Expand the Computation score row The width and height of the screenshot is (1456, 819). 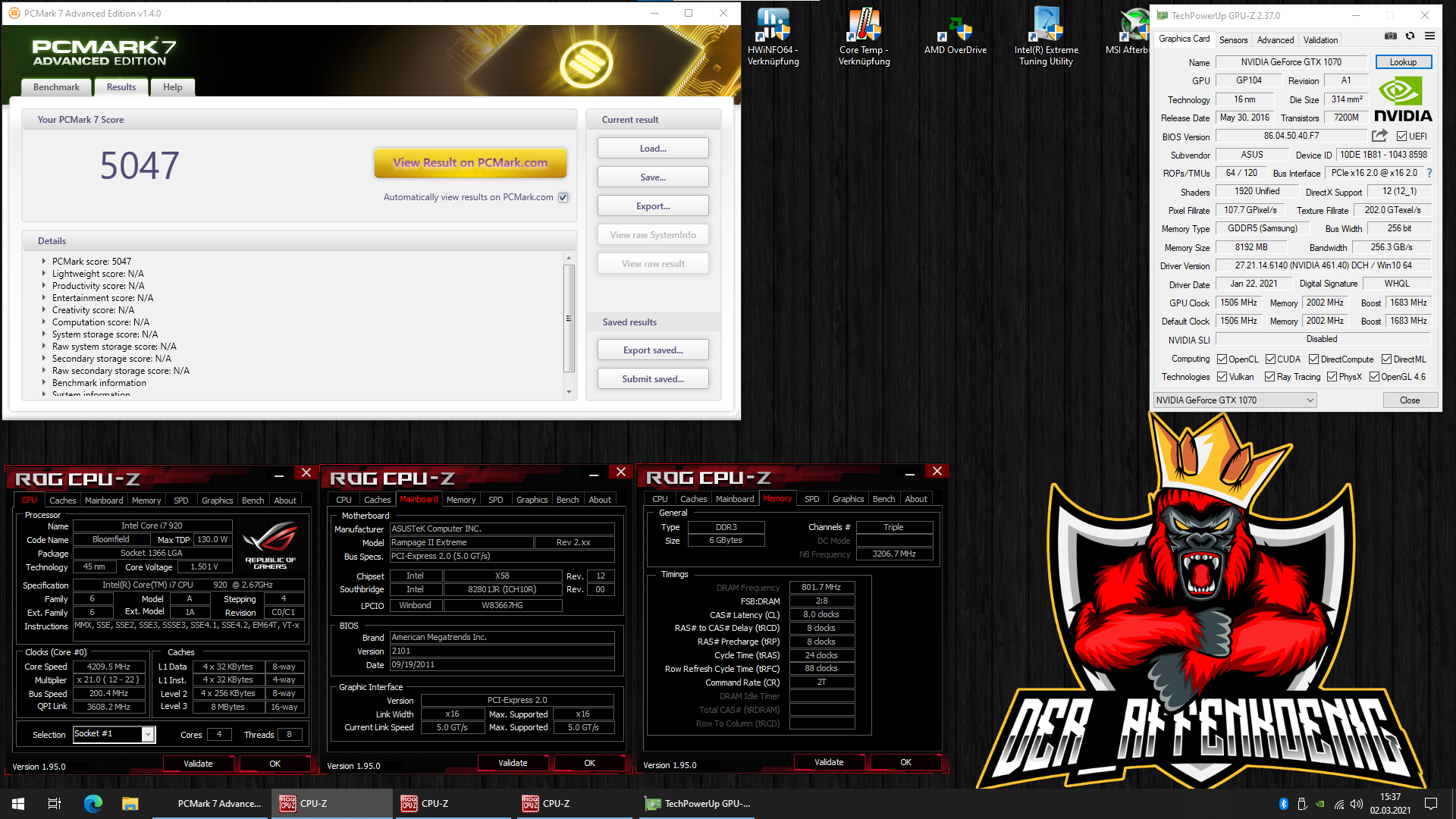tap(44, 322)
